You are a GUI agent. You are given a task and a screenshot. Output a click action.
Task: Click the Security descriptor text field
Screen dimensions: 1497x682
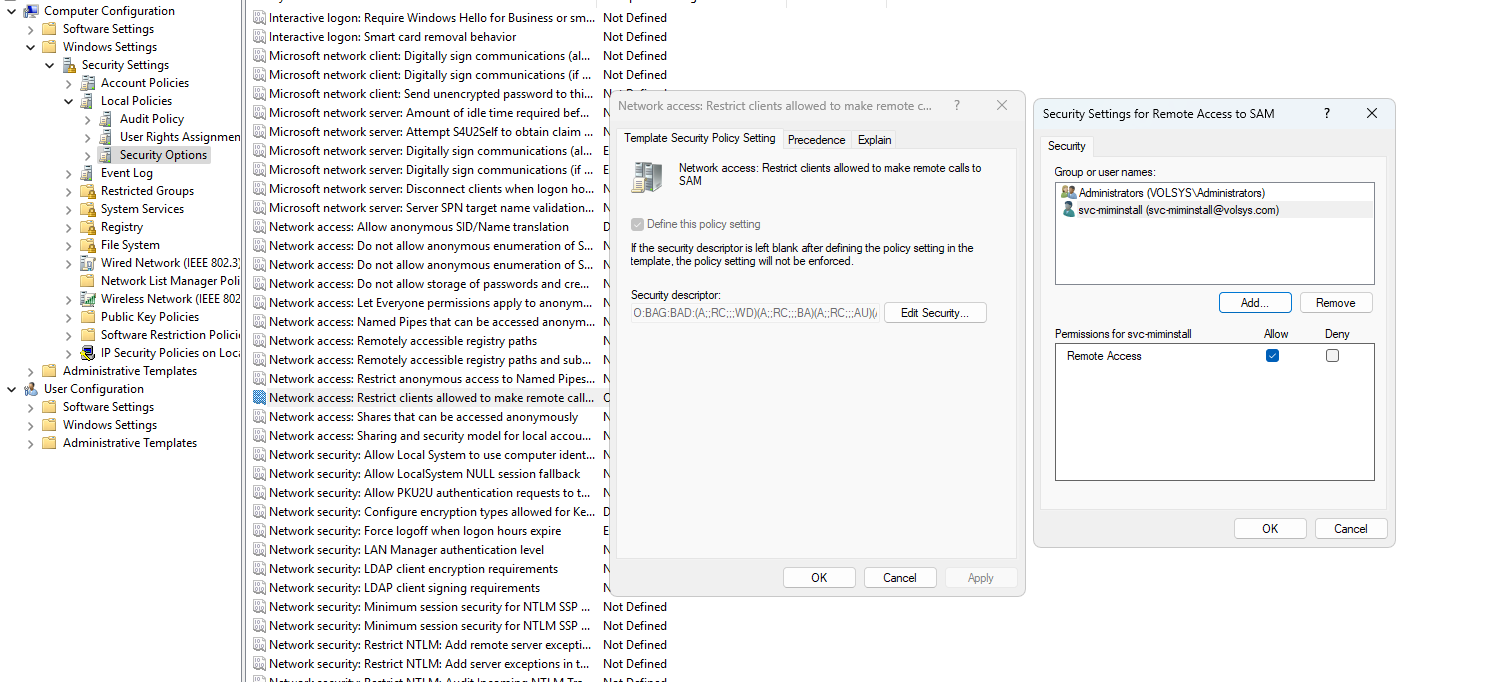(x=754, y=313)
